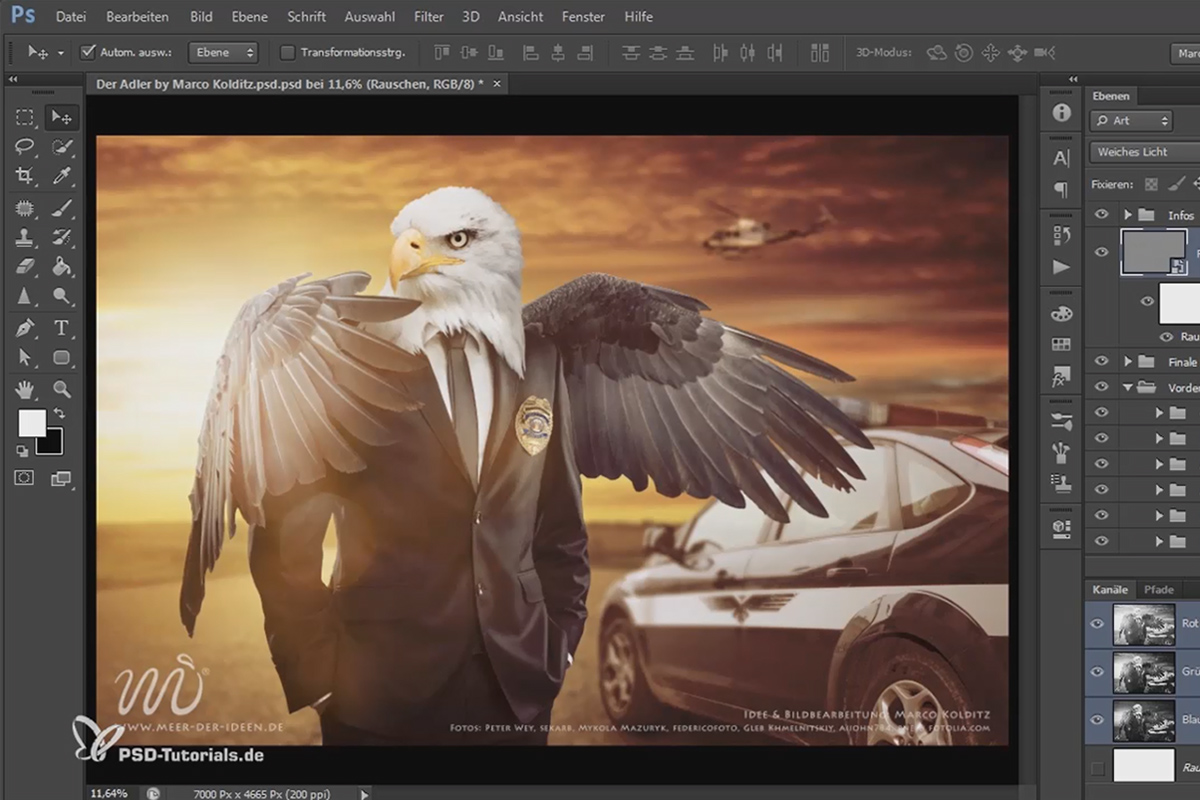Choose the Type tool
This screenshot has width=1200, height=800.
[x=61, y=327]
